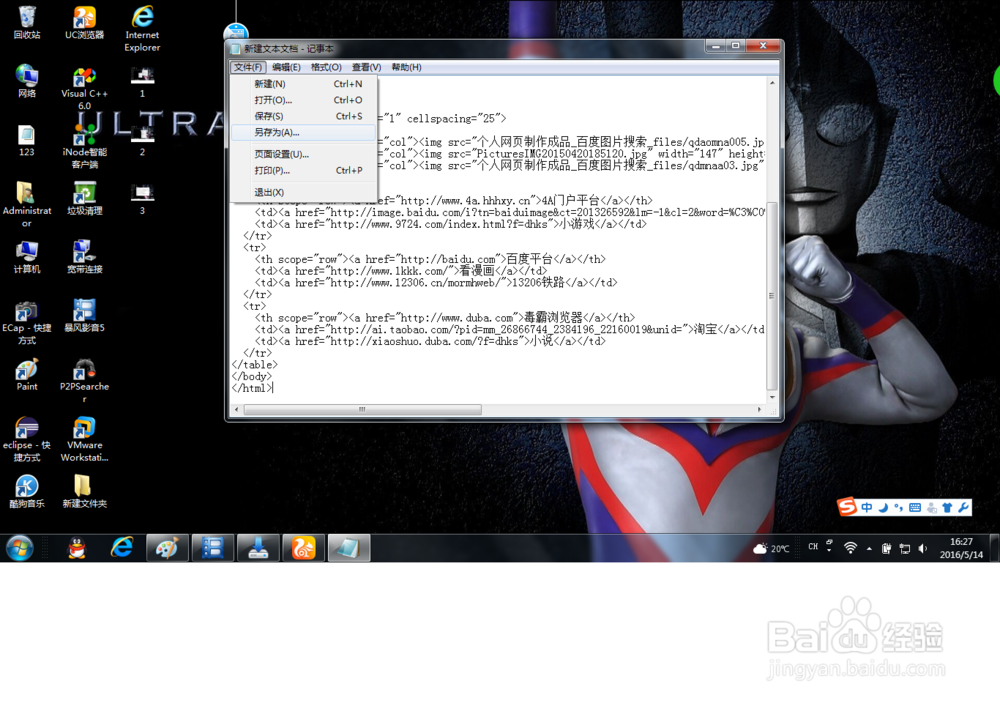Open Internet Explorer desktop shortcut
This screenshot has width=1000, height=703.
142,29
